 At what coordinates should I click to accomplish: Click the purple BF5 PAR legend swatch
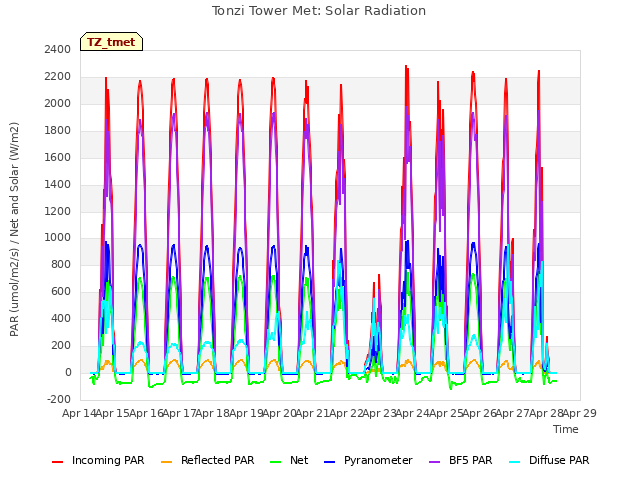click(x=435, y=462)
